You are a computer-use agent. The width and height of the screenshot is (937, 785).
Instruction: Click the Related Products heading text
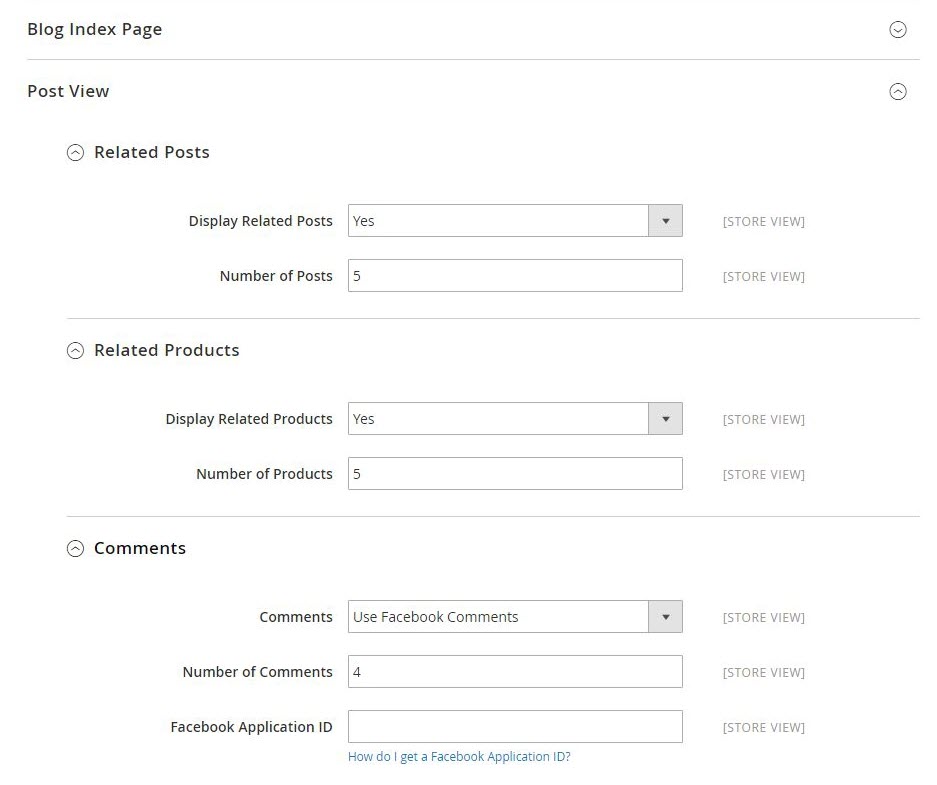point(166,350)
